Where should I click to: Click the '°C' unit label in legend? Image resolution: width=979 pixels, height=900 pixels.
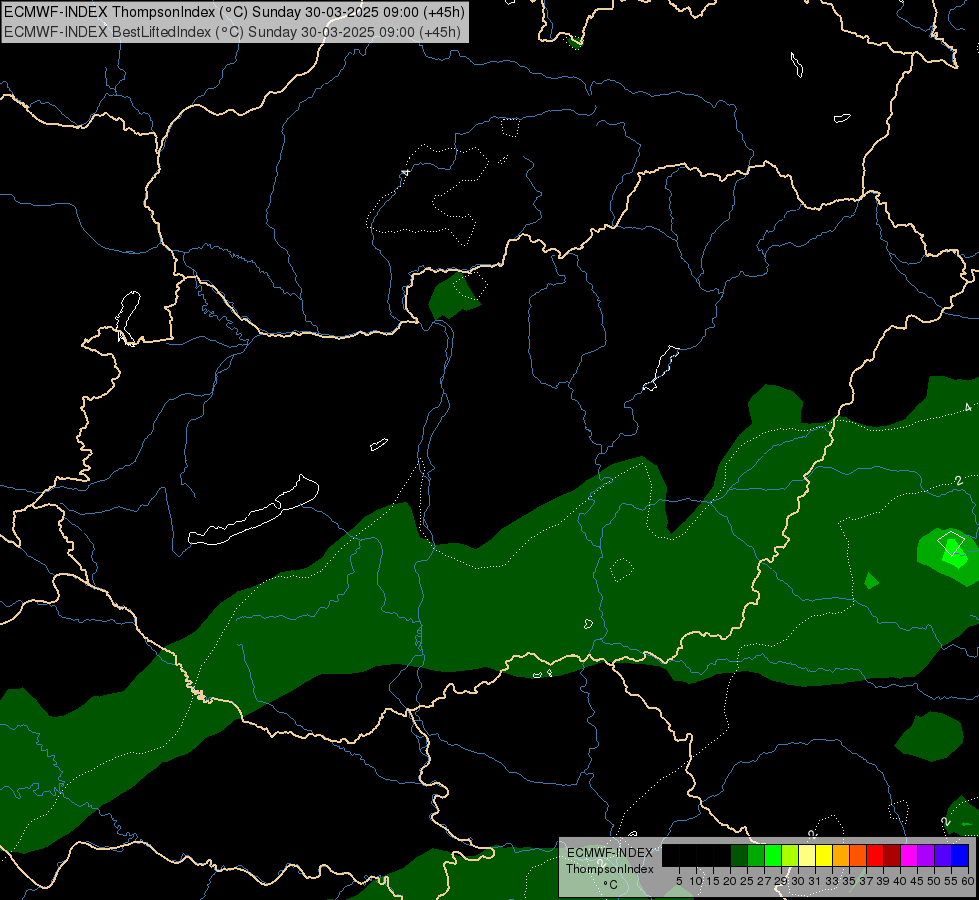[611, 884]
